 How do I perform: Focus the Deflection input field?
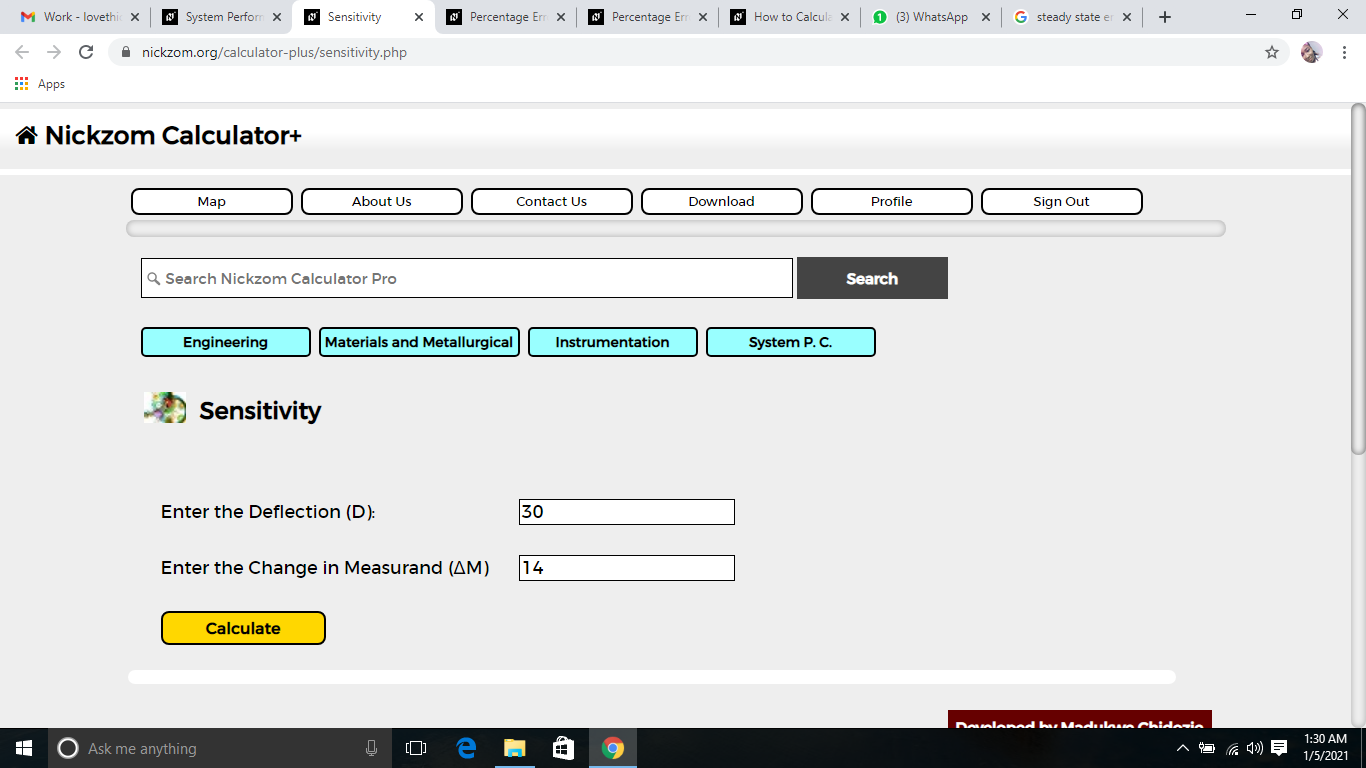pos(627,512)
